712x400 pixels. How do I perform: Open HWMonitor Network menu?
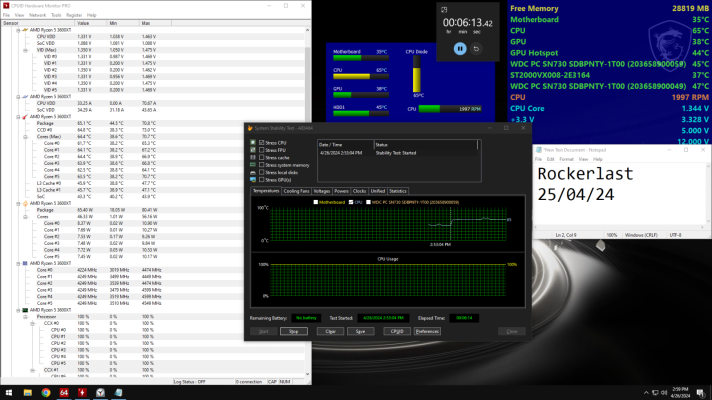pos(37,15)
